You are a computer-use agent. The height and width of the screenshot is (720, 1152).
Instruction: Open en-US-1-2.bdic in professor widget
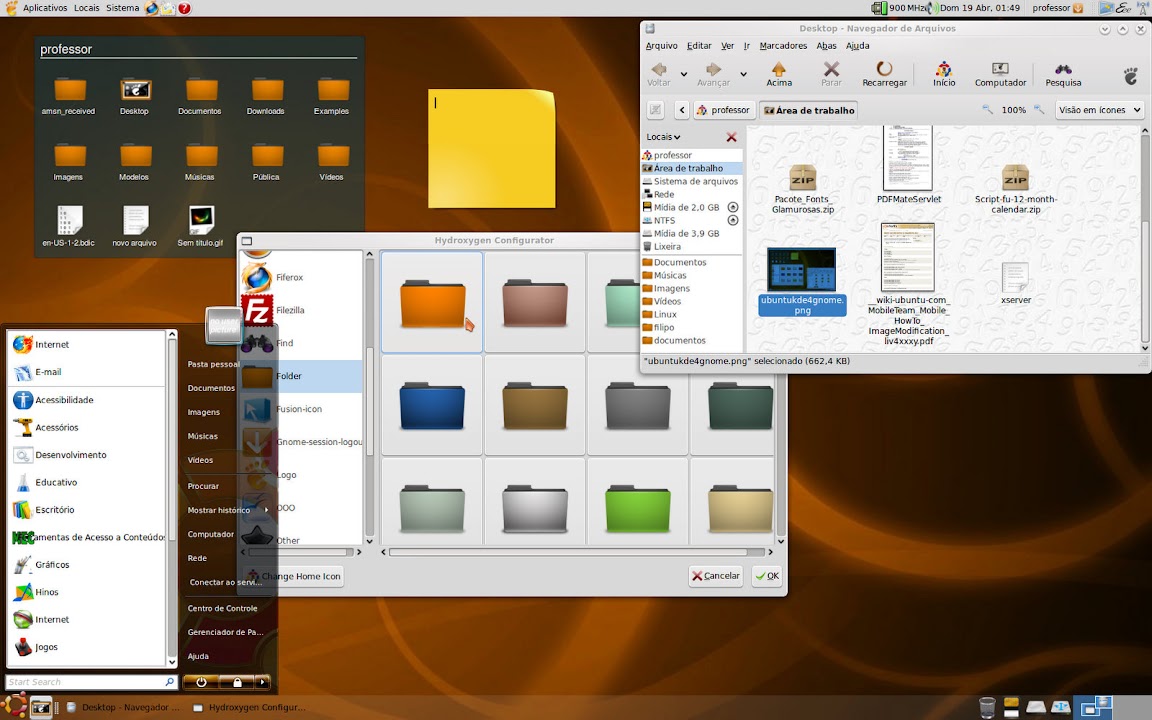click(x=68, y=226)
